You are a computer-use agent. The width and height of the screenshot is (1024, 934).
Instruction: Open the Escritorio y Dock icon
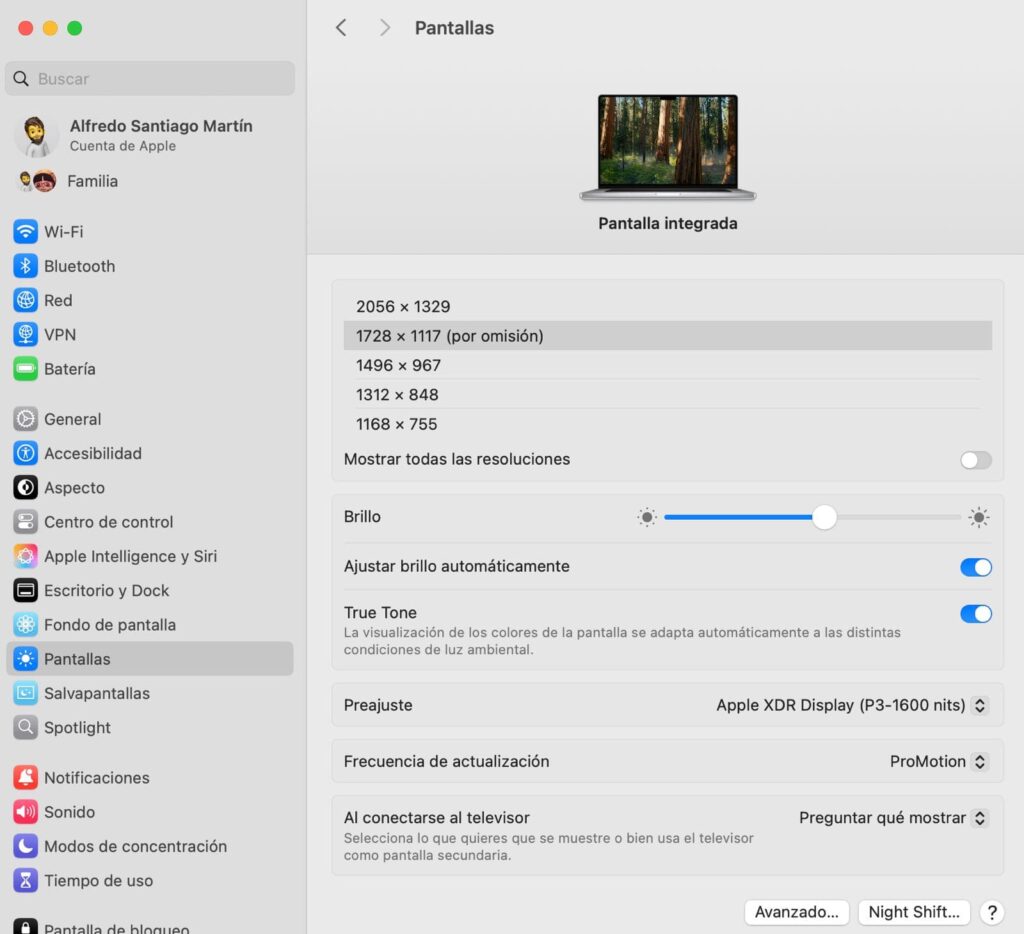coord(25,590)
